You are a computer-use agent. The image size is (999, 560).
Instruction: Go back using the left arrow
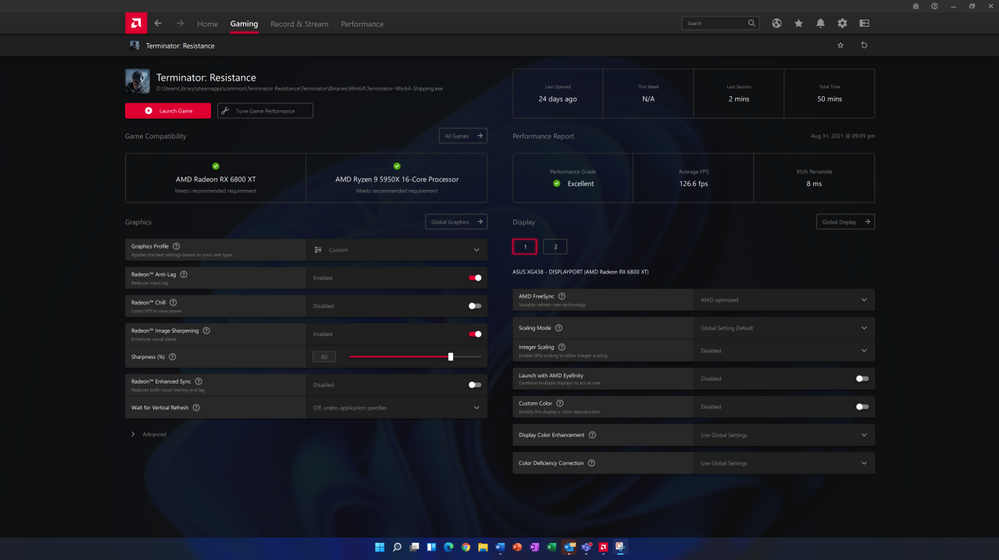[158, 24]
